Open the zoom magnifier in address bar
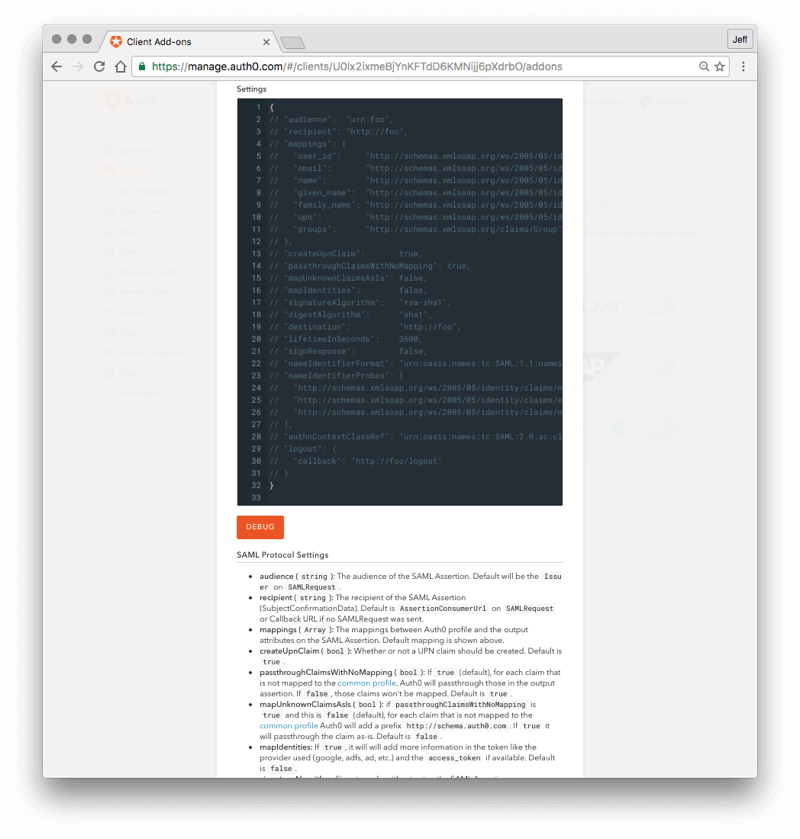Viewport: 800px width, 839px height. [x=704, y=66]
